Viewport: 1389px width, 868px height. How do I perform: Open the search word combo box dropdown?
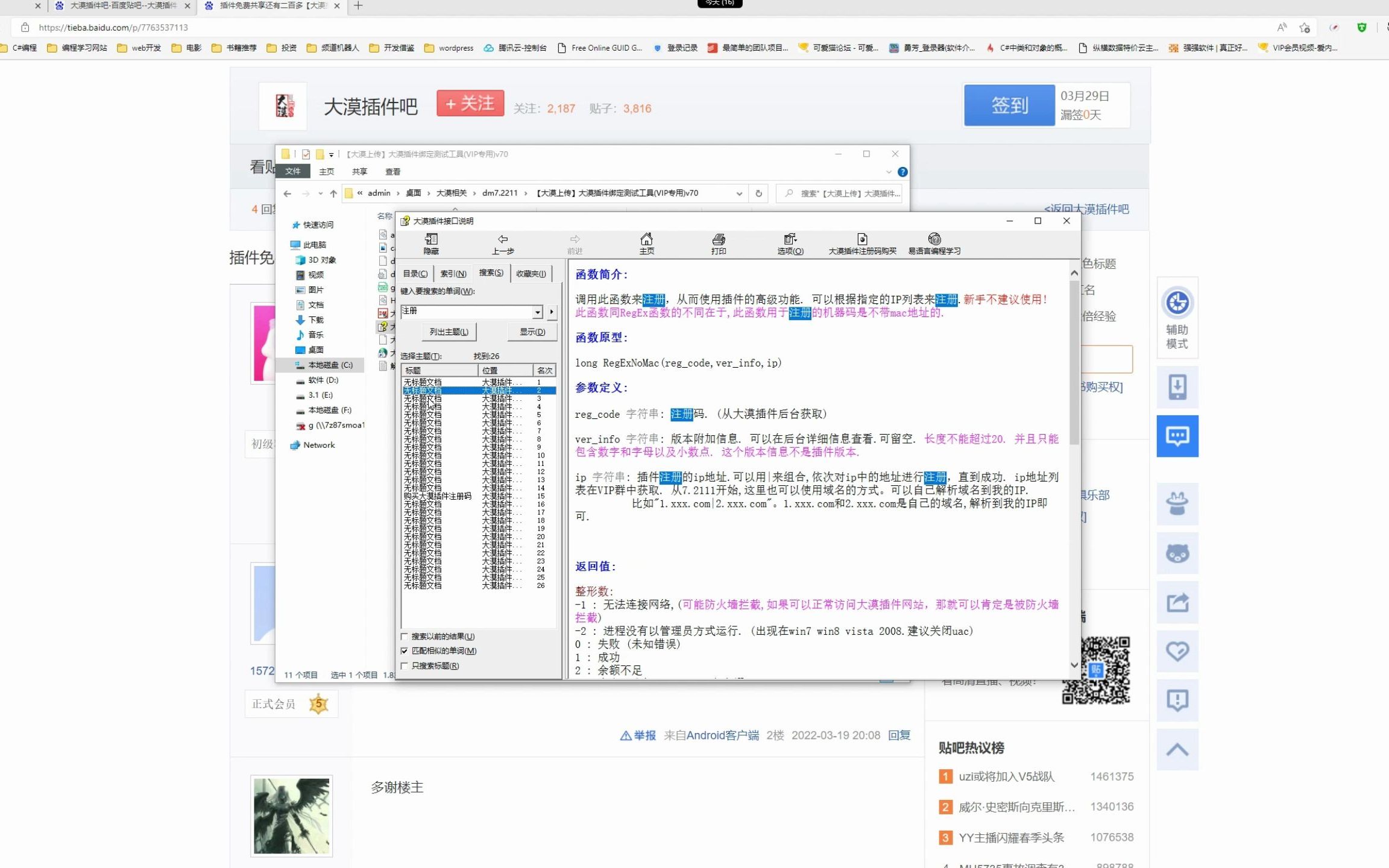pyautogui.click(x=537, y=312)
